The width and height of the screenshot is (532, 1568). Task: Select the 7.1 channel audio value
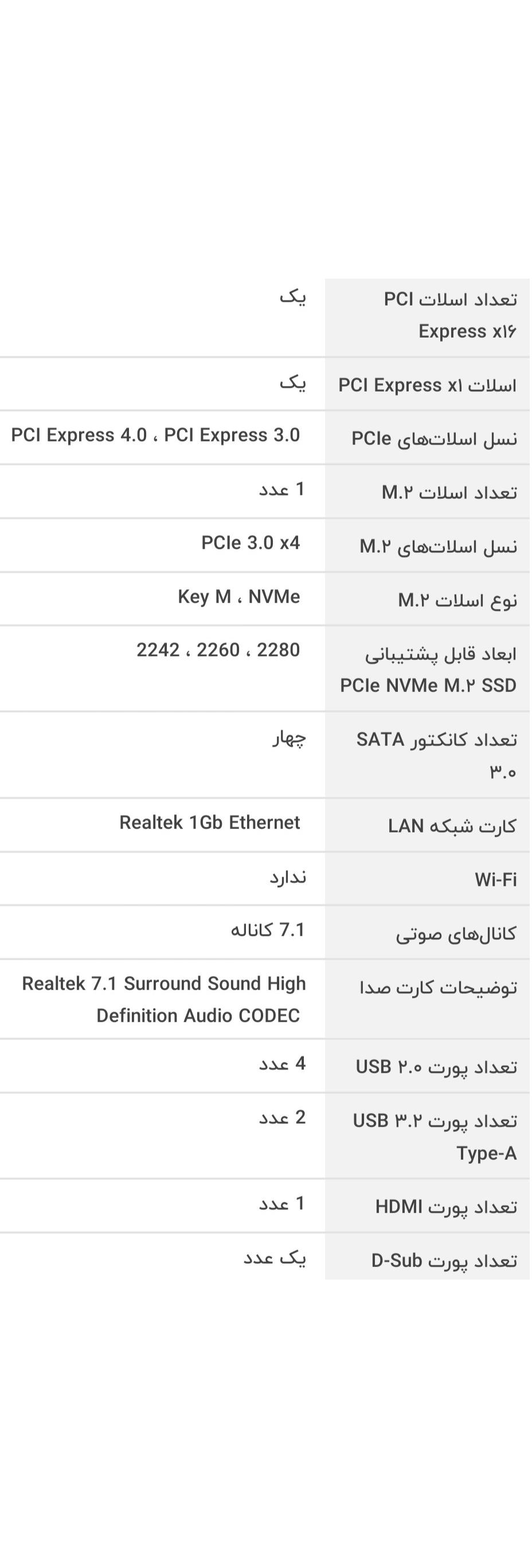click(x=268, y=930)
